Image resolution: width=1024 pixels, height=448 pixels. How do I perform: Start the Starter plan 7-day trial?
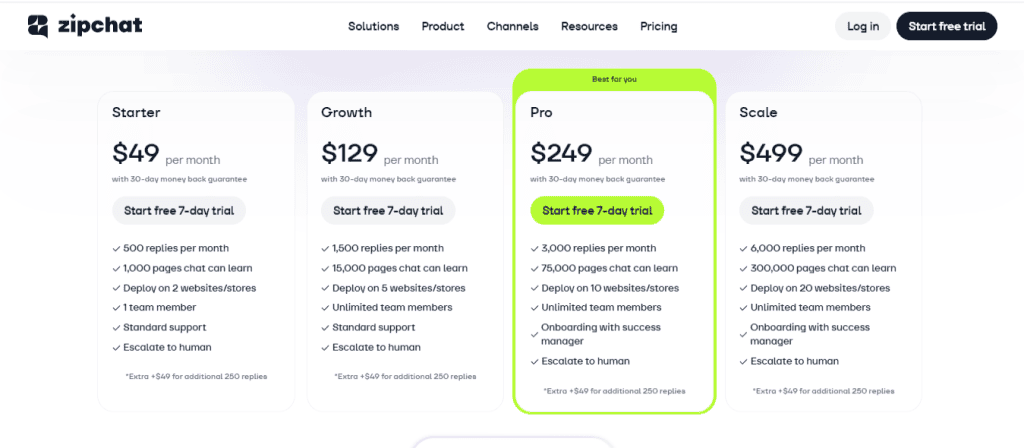pyautogui.click(x=179, y=211)
